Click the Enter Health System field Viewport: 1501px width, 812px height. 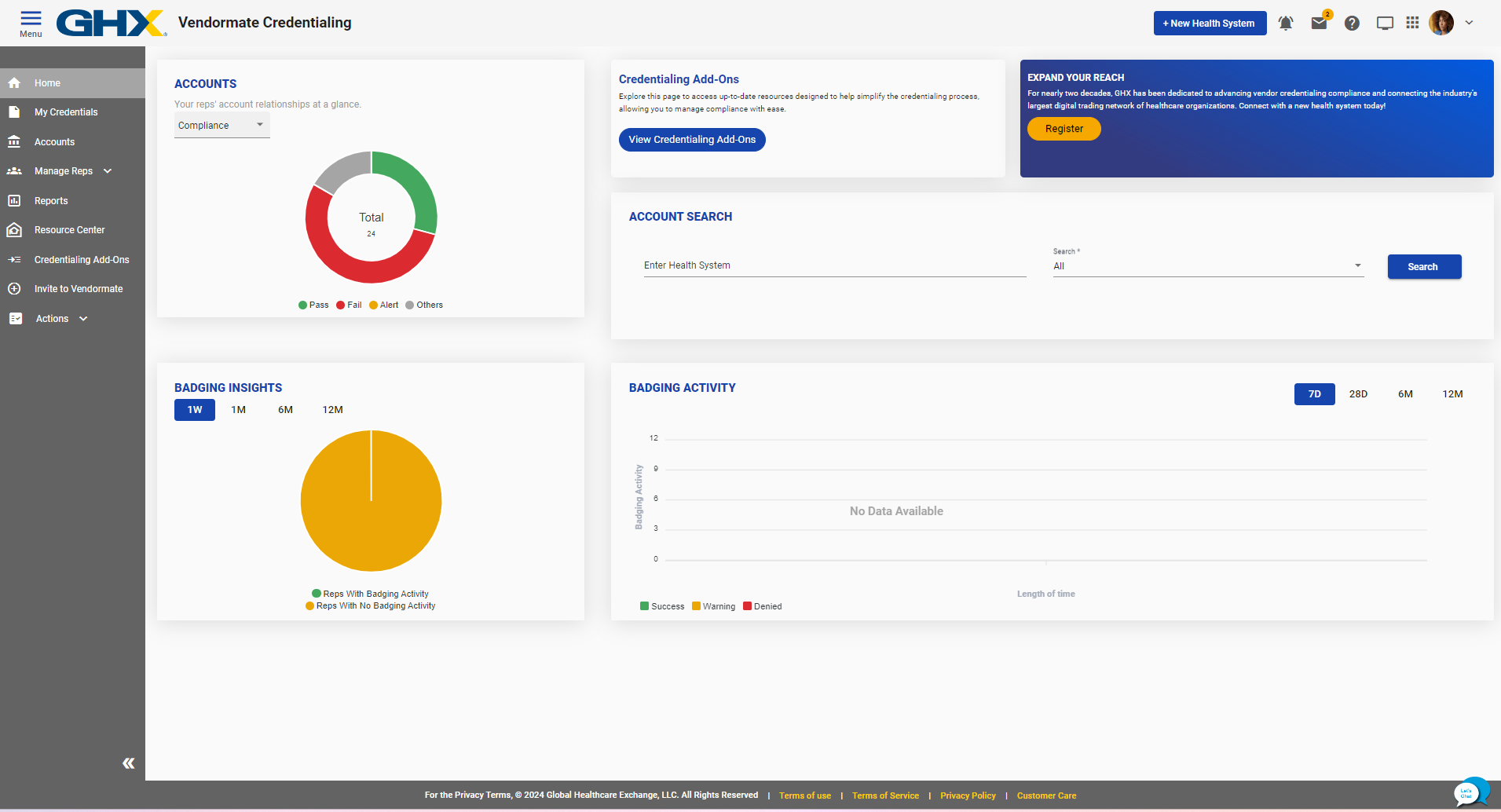coord(834,265)
